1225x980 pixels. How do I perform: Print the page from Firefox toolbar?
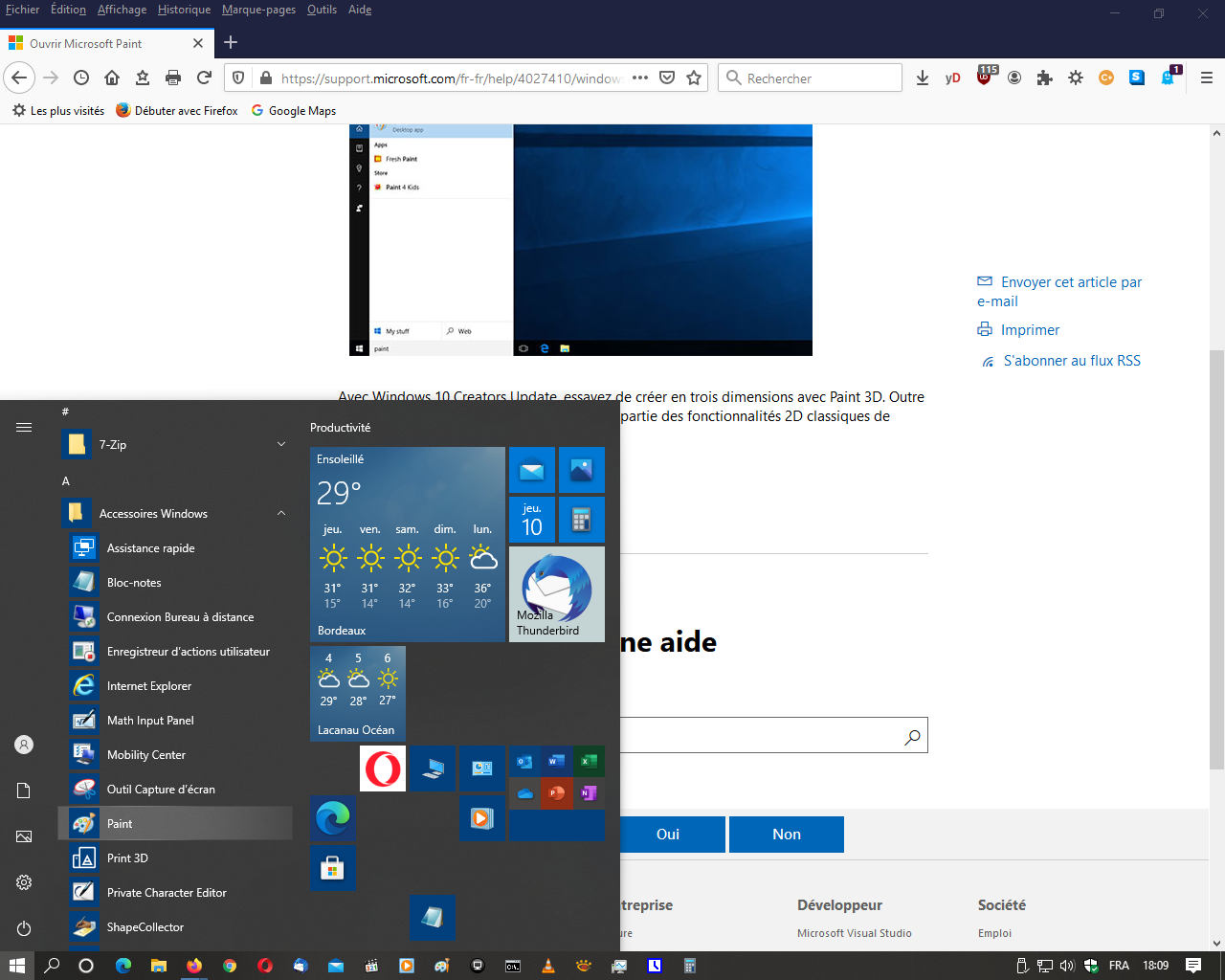pyautogui.click(x=173, y=78)
